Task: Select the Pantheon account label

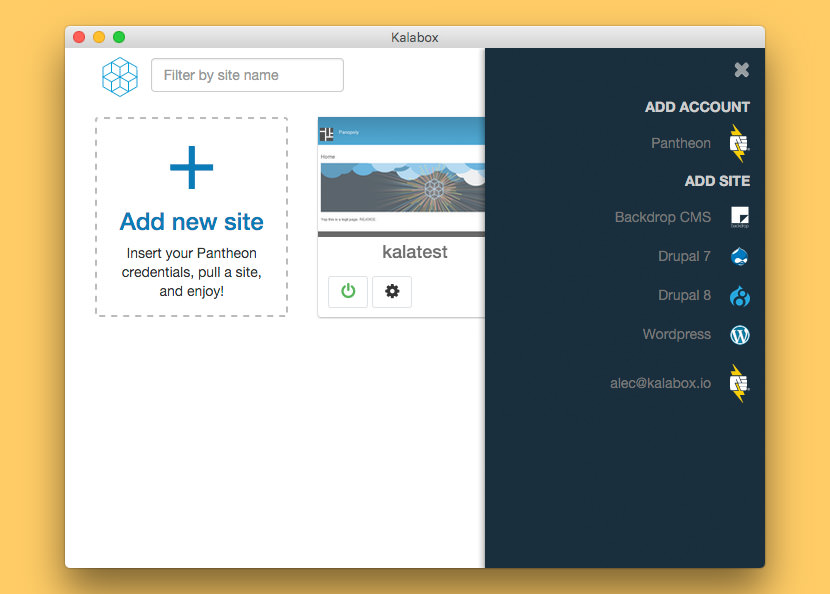Action: (681, 143)
